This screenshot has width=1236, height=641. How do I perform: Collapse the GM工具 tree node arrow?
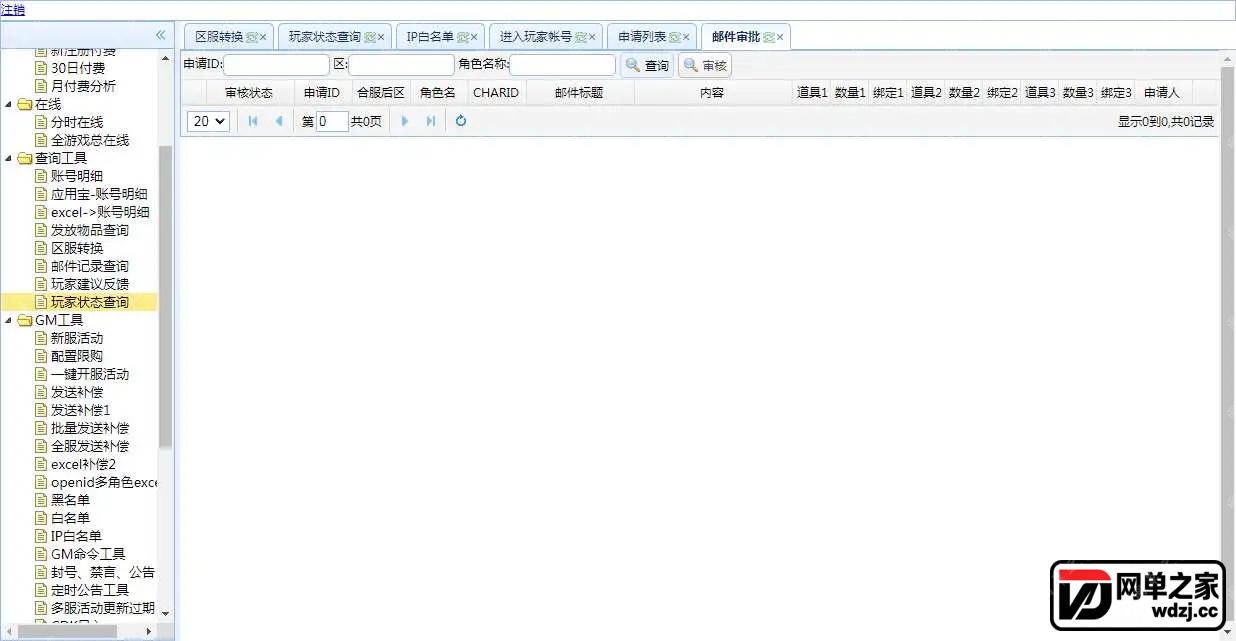(9, 320)
